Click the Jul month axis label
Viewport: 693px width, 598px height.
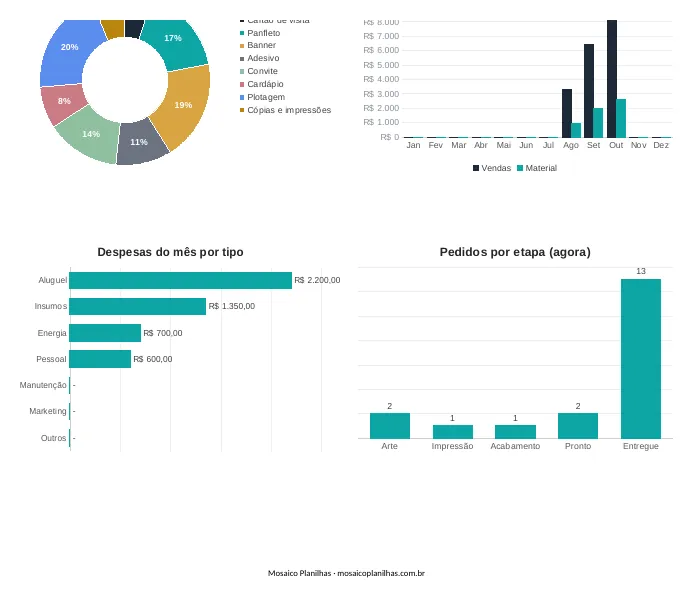(548, 145)
